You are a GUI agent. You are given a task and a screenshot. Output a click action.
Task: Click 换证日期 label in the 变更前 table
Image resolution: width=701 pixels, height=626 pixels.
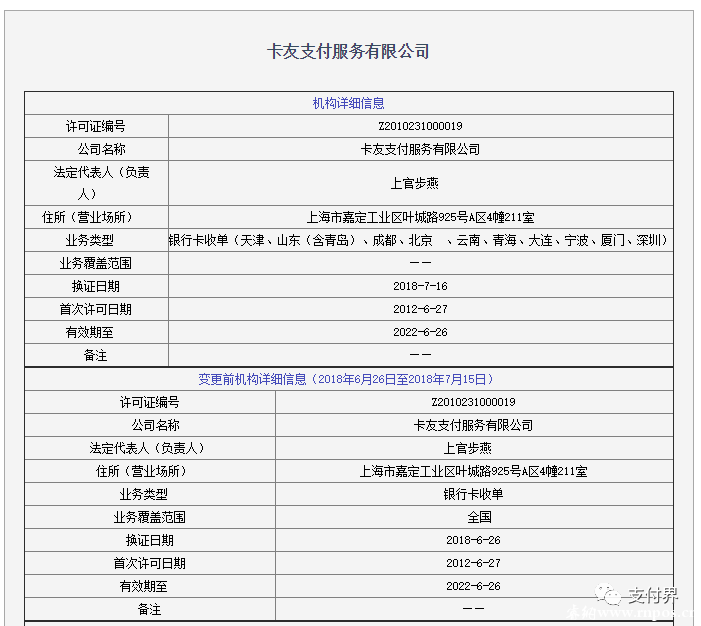(149, 541)
